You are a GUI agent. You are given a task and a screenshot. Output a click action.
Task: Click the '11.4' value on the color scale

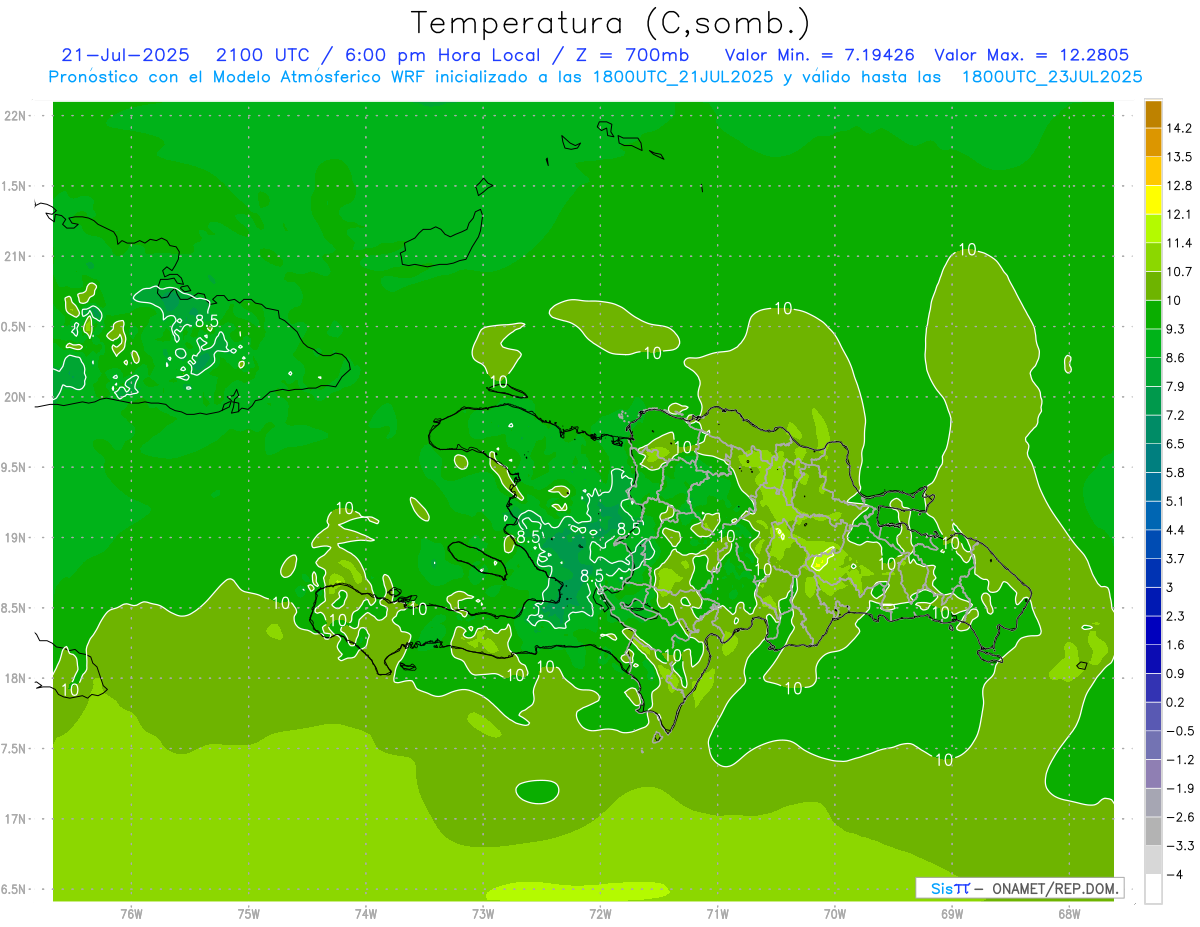point(1180,243)
